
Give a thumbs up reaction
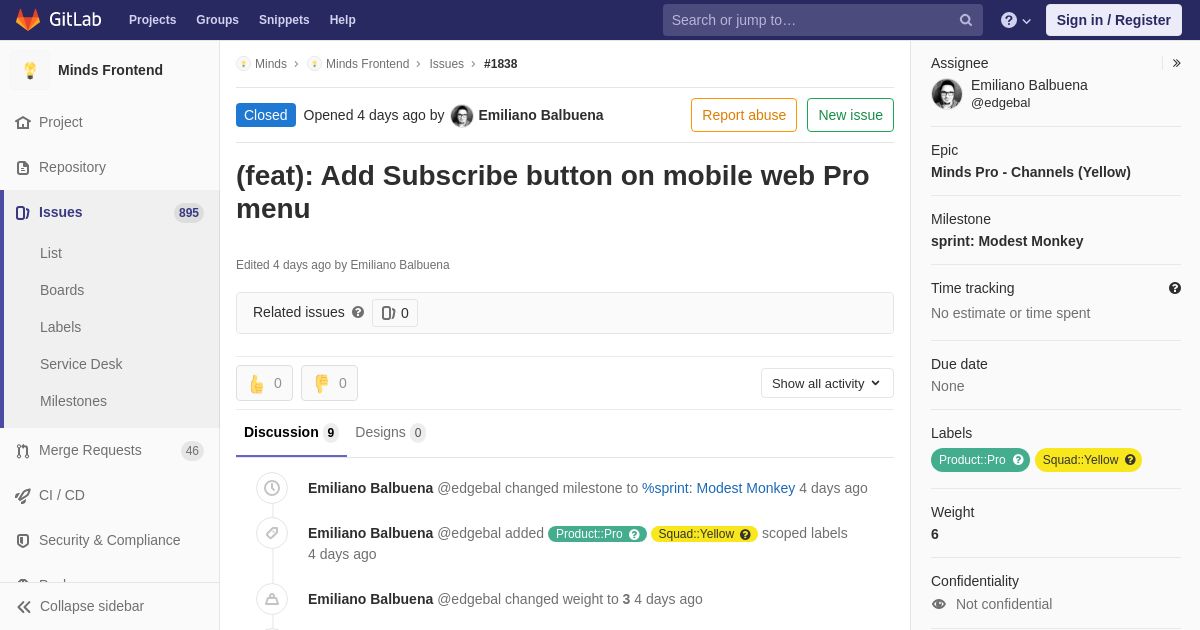(x=264, y=383)
